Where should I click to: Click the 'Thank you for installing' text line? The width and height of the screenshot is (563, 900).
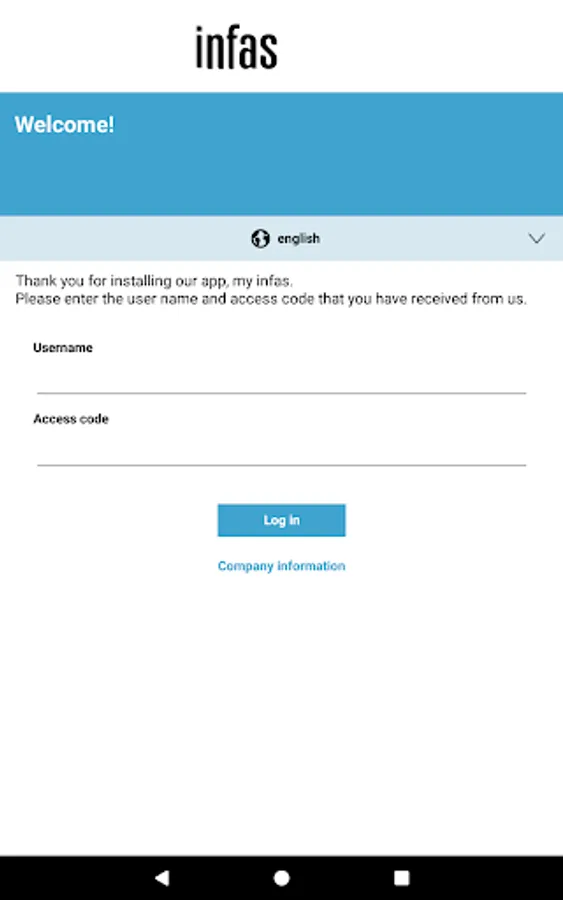pyautogui.click(x=154, y=281)
